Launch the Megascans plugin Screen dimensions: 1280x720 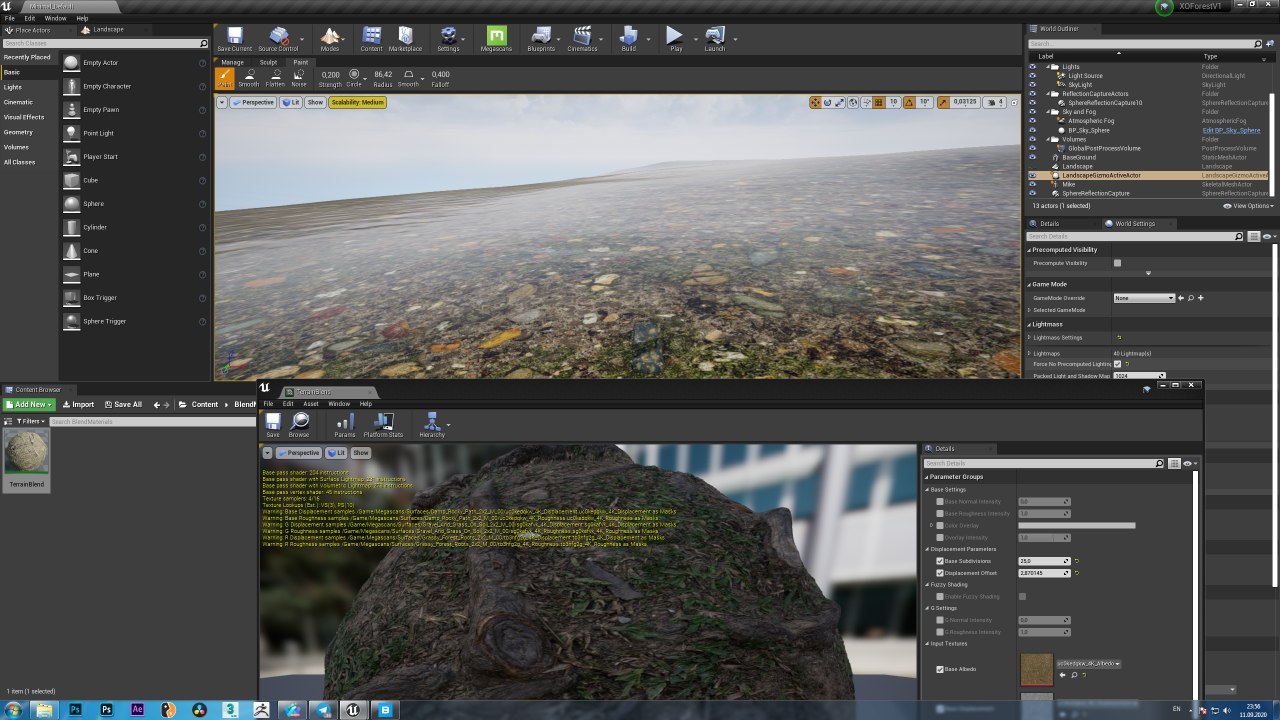pos(497,39)
